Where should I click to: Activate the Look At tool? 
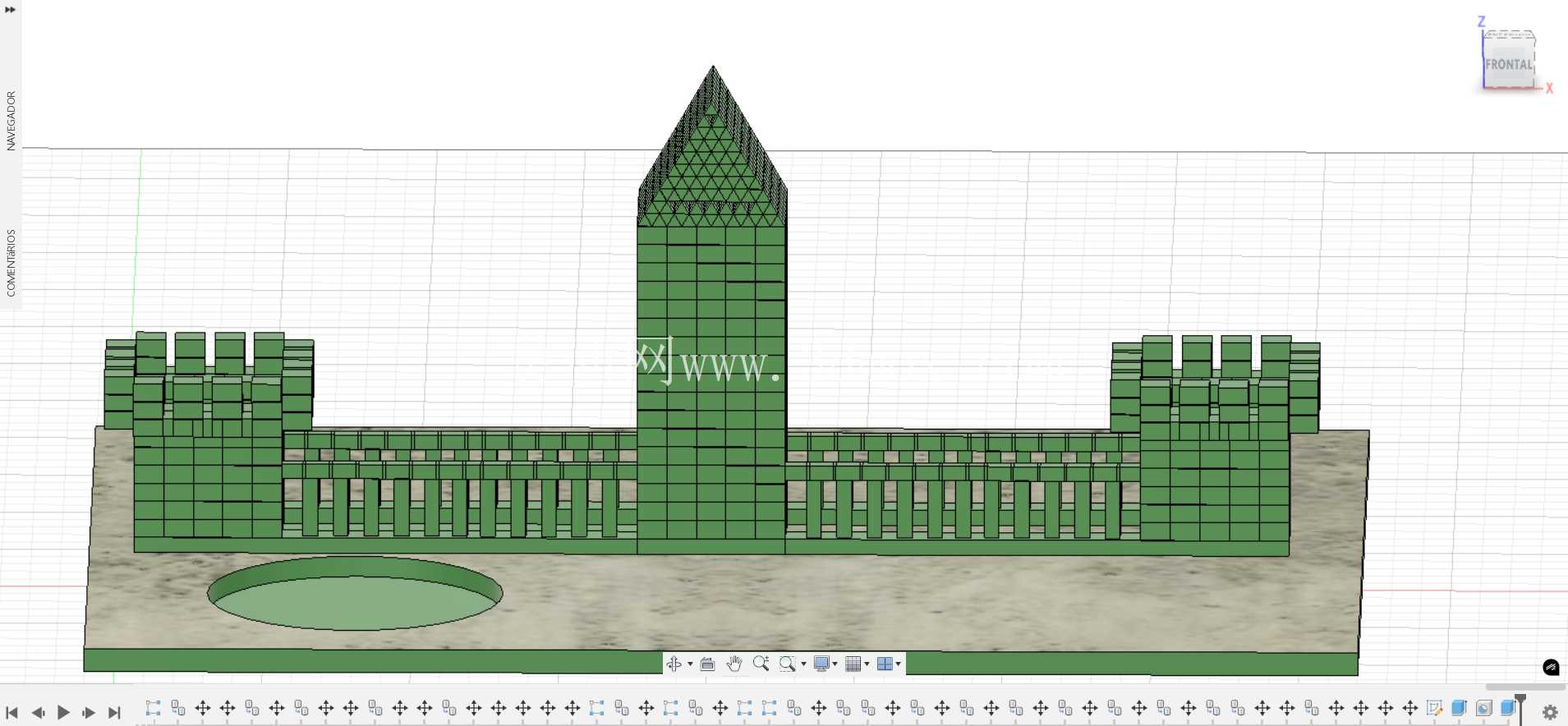(x=707, y=664)
